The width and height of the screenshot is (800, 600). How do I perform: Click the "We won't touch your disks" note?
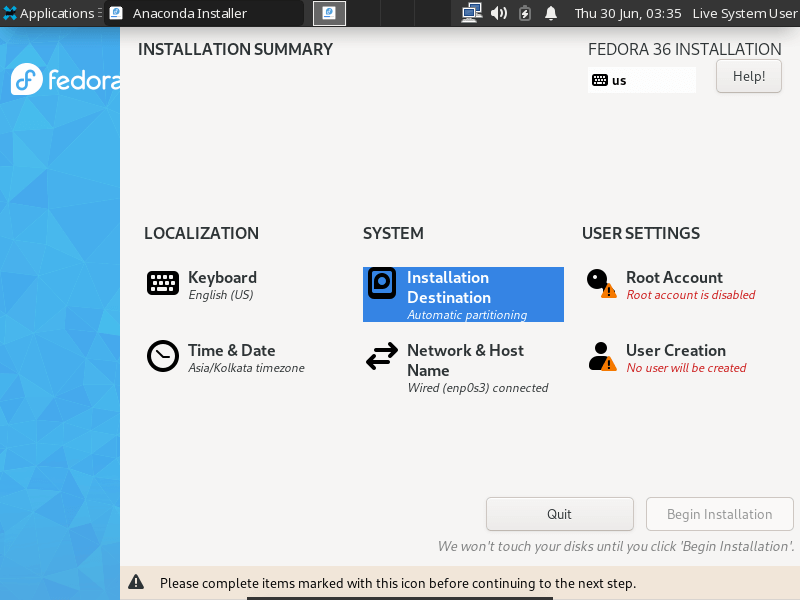616,546
